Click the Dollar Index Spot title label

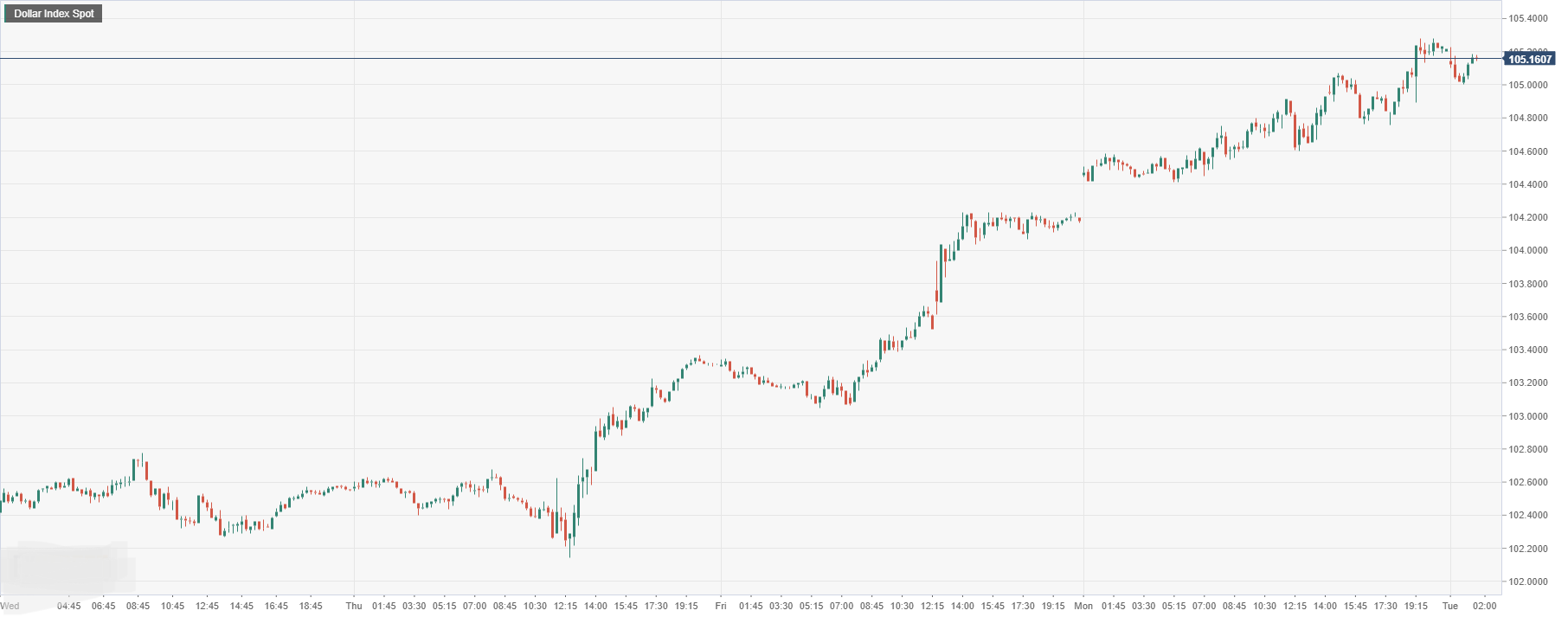point(54,14)
